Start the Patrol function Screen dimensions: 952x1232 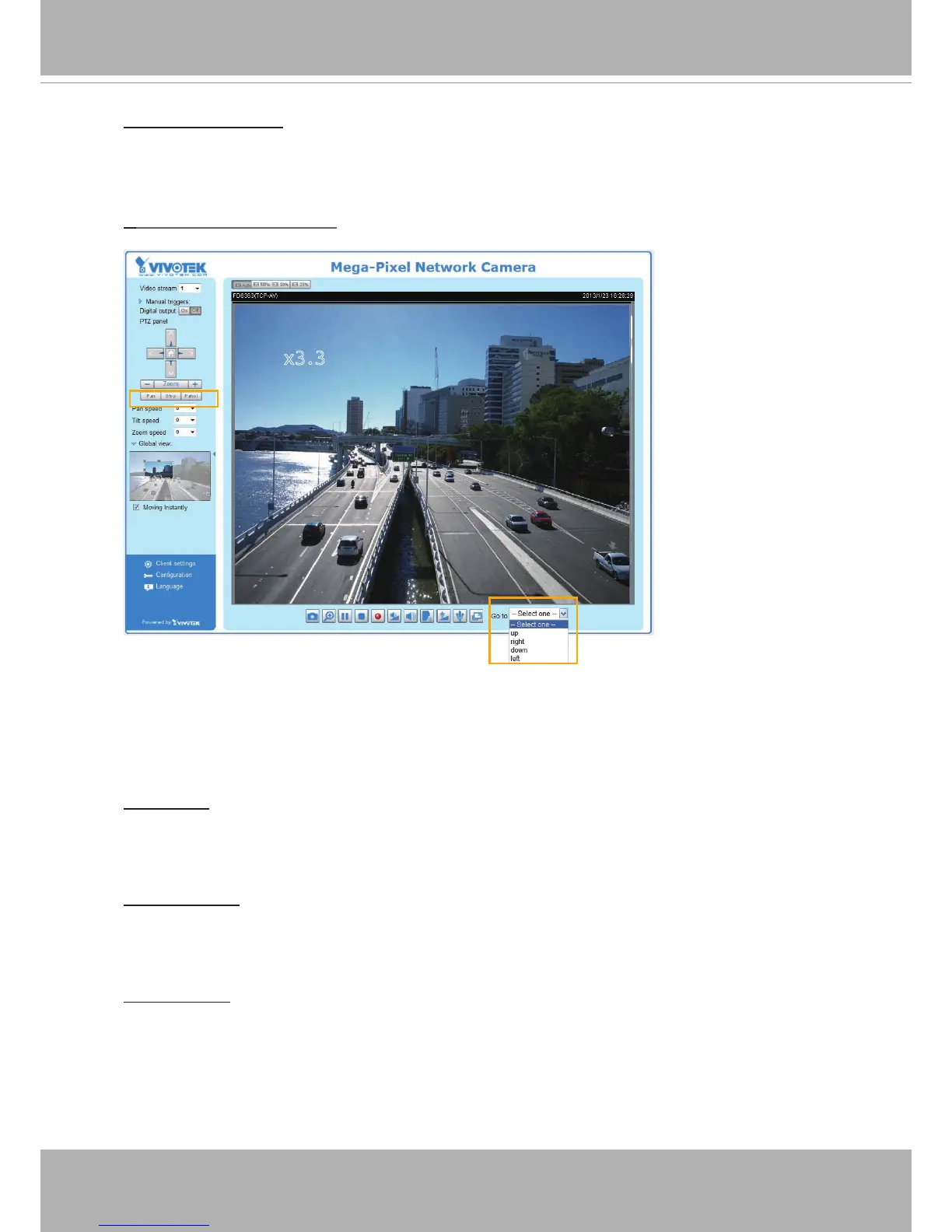point(191,396)
